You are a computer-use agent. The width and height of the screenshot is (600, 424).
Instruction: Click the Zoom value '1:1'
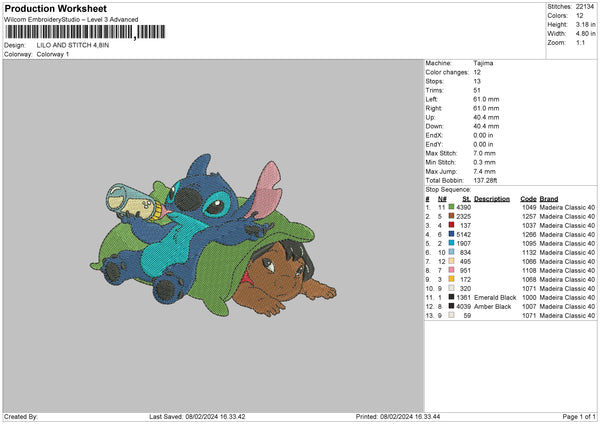[580, 42]
